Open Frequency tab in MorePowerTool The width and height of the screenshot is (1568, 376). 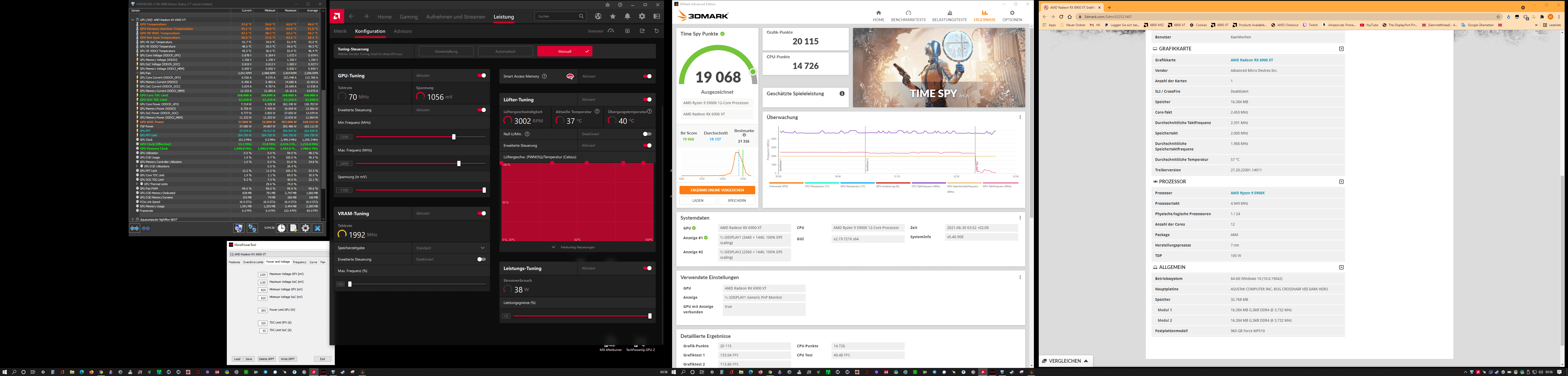pyautogui.click(x=299, y=262)
